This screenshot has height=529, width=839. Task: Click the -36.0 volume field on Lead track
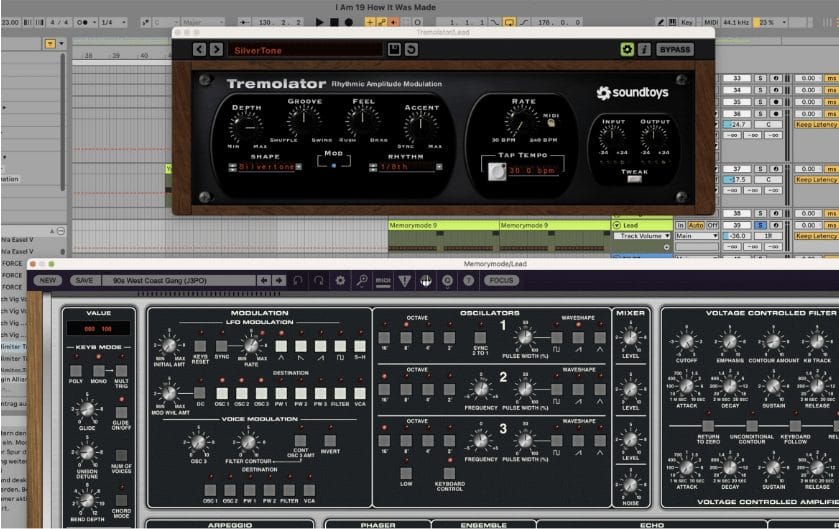pyautogui.click(x=738, y=236)
